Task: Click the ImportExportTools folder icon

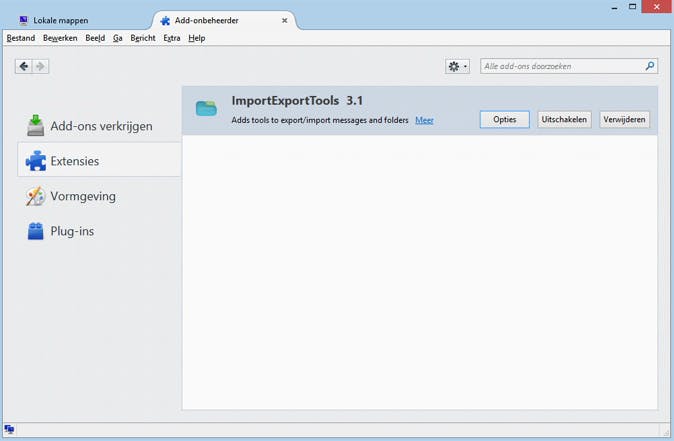Action: 206,108
